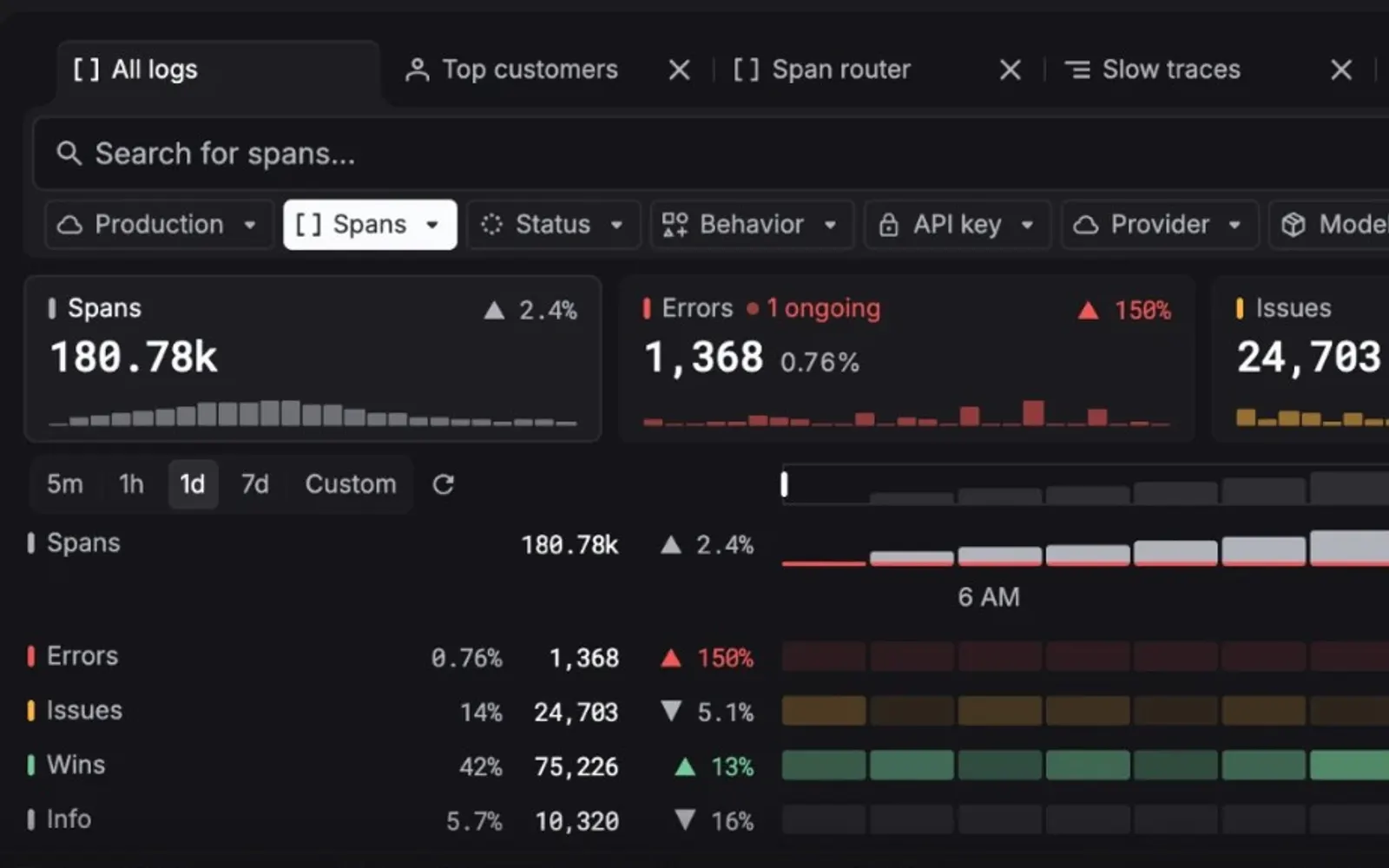The width and height of the screenshot is (1389, 868).
Task: Click the Wins row label
Action: coord(76,765)
